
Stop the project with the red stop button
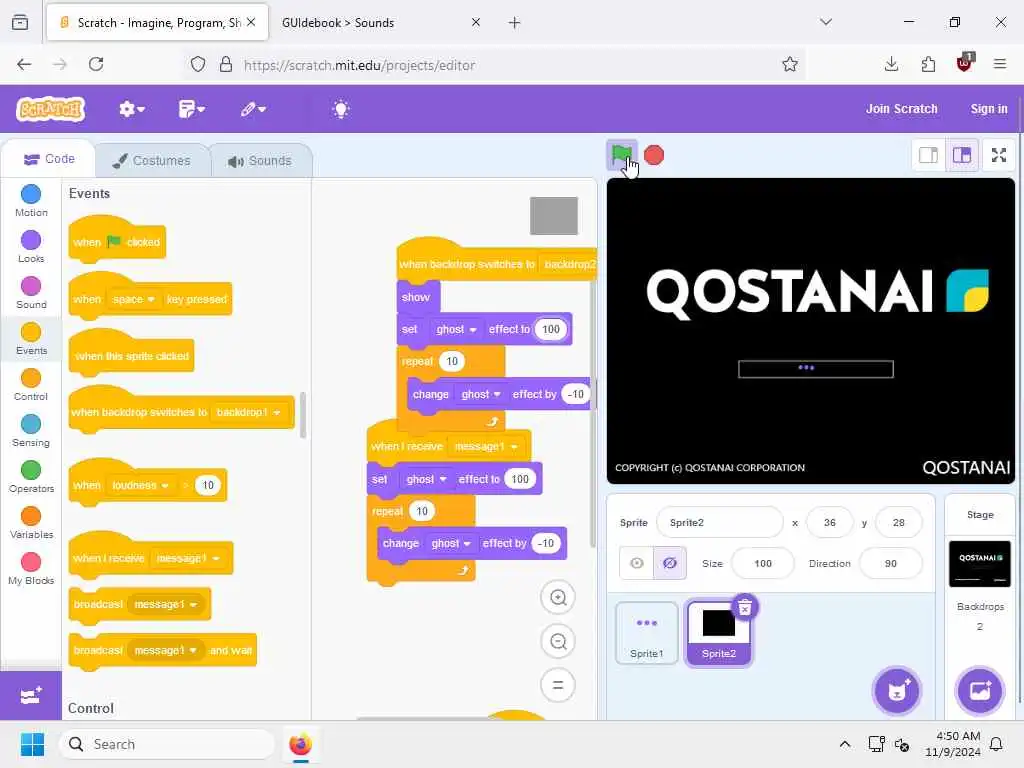coord(654,155)
